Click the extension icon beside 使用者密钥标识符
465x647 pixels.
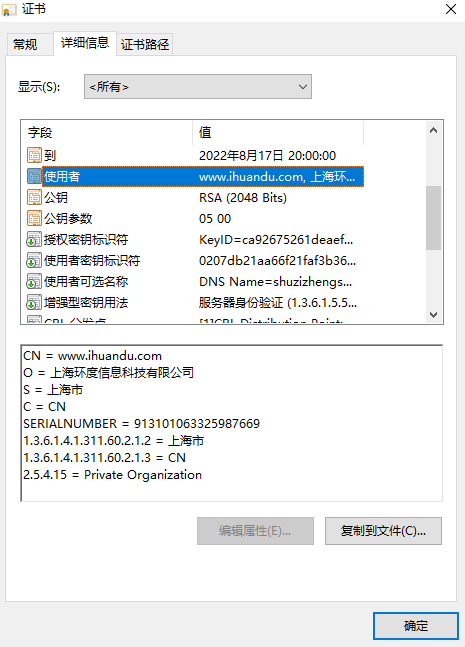(x=34, y=261)
